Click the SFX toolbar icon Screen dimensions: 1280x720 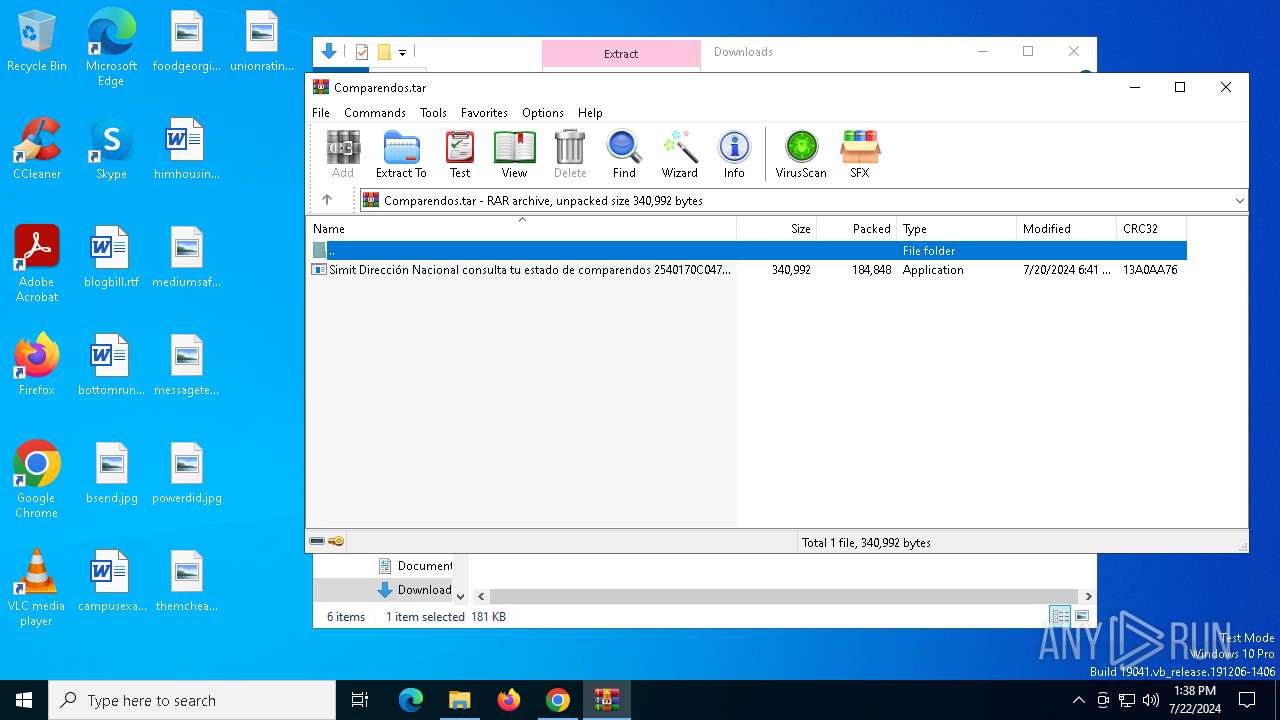point(860,154)
